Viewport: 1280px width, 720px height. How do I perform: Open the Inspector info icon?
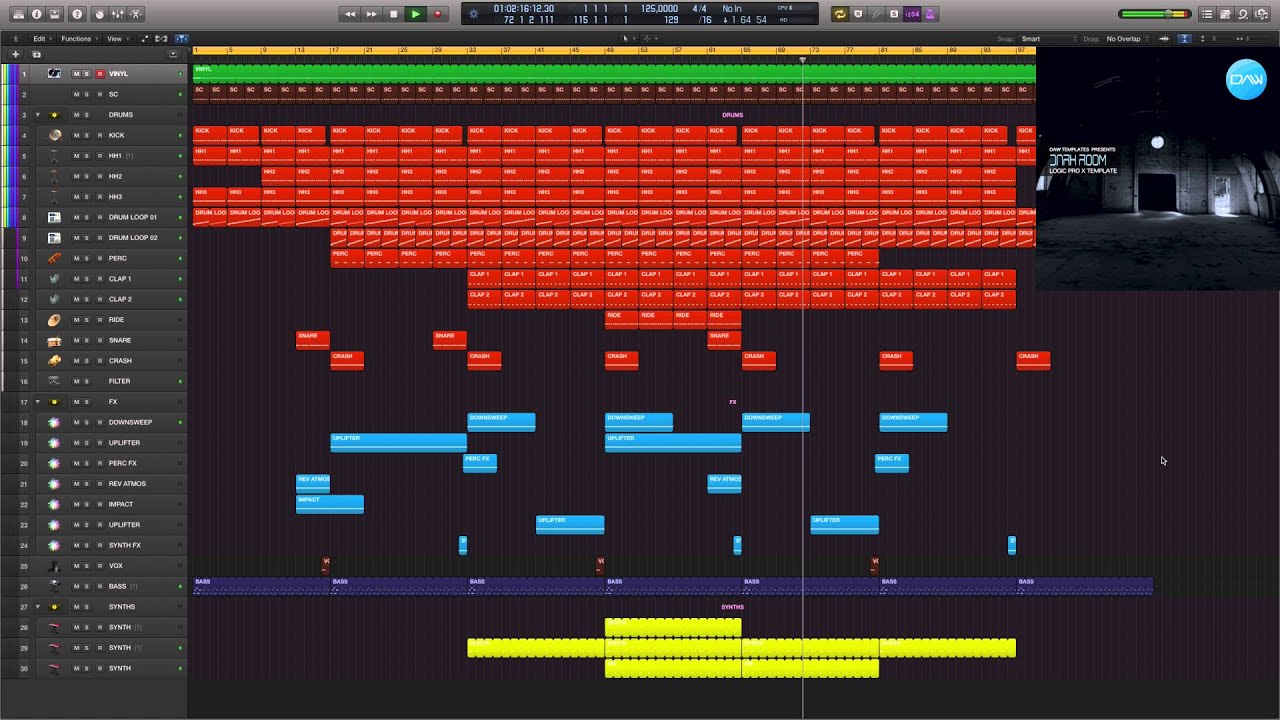(37, 14)
